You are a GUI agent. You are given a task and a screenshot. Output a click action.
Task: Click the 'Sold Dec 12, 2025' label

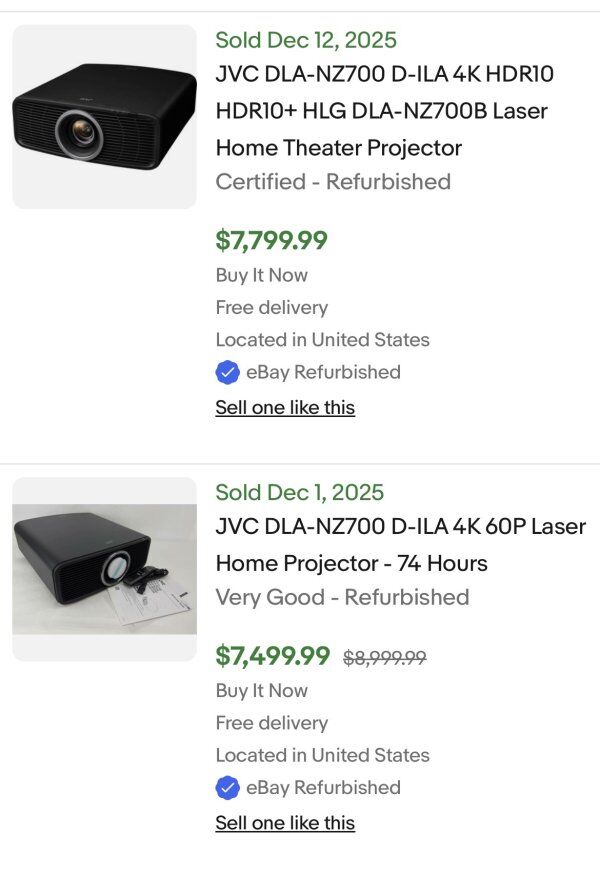[306, 40]
